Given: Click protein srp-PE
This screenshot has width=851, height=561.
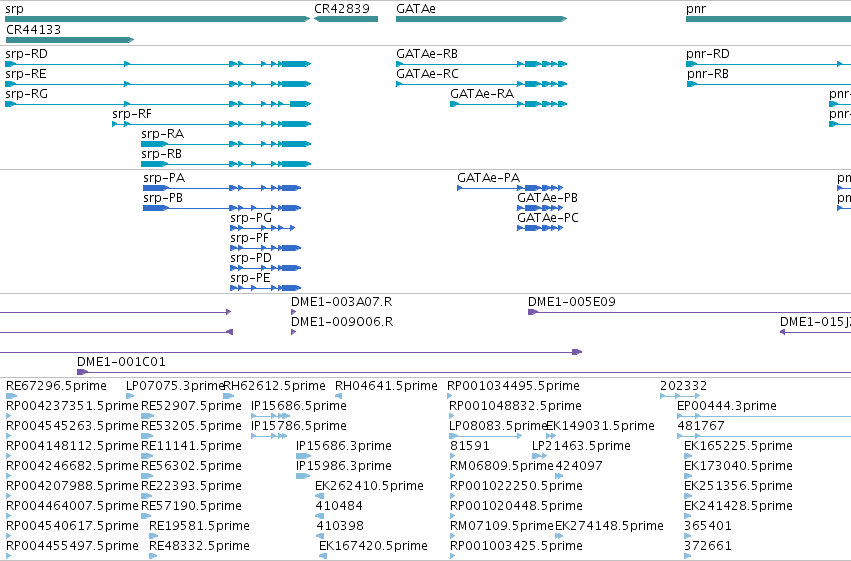Looking at the screenshot, I should (265, 288).
